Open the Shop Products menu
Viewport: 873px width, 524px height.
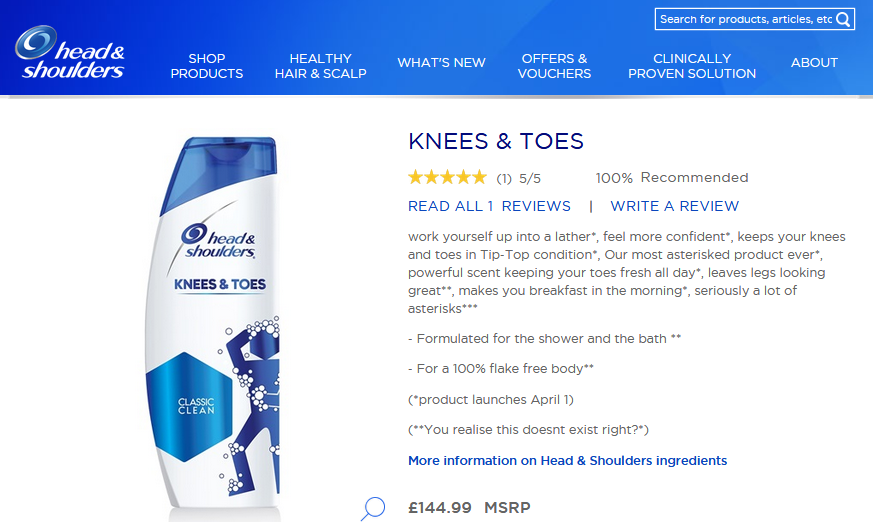207,66
